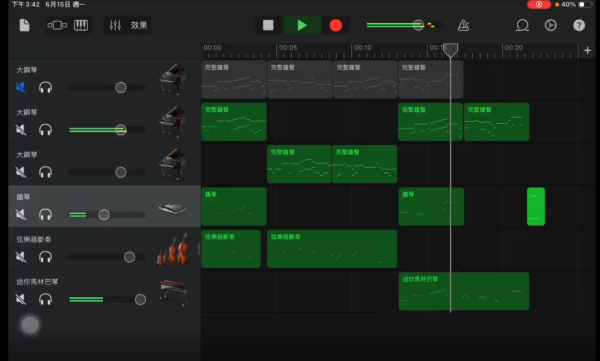600x361 pixels.
Task: Tap the 下午3:42 status bar clock
Action: pyautogui.click(x=25, y=5)
